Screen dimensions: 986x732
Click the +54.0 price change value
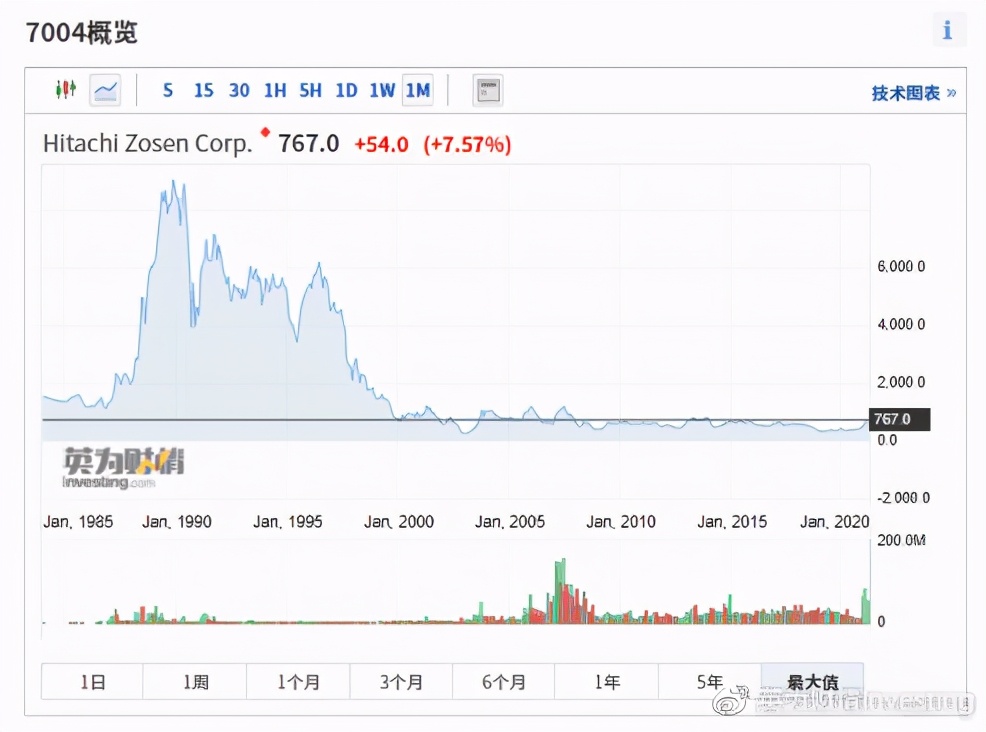pos(382,145)
